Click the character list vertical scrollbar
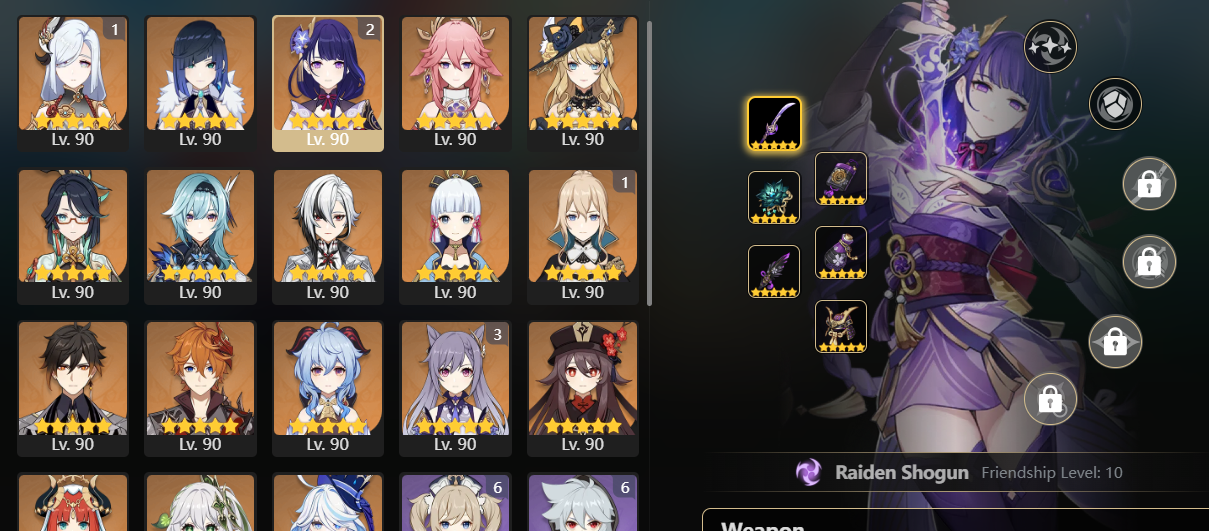Screen dimensions: 1209x531 click(651, 163)
